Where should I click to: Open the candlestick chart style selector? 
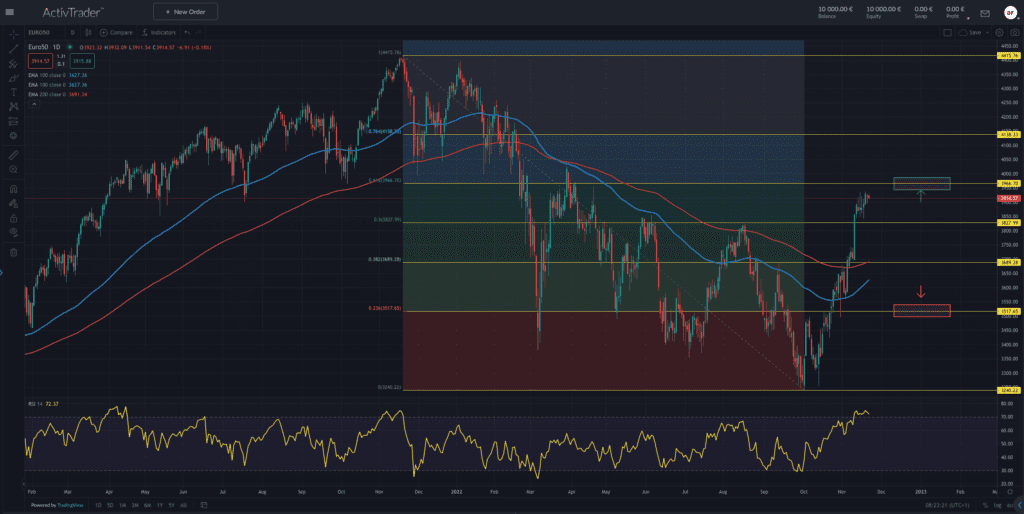(x=88, y=33)
